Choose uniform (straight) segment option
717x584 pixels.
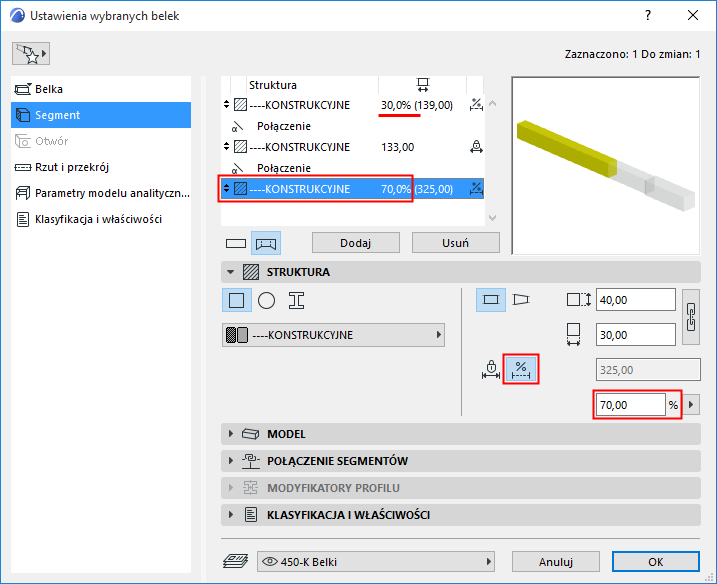[x=491, y=300]
